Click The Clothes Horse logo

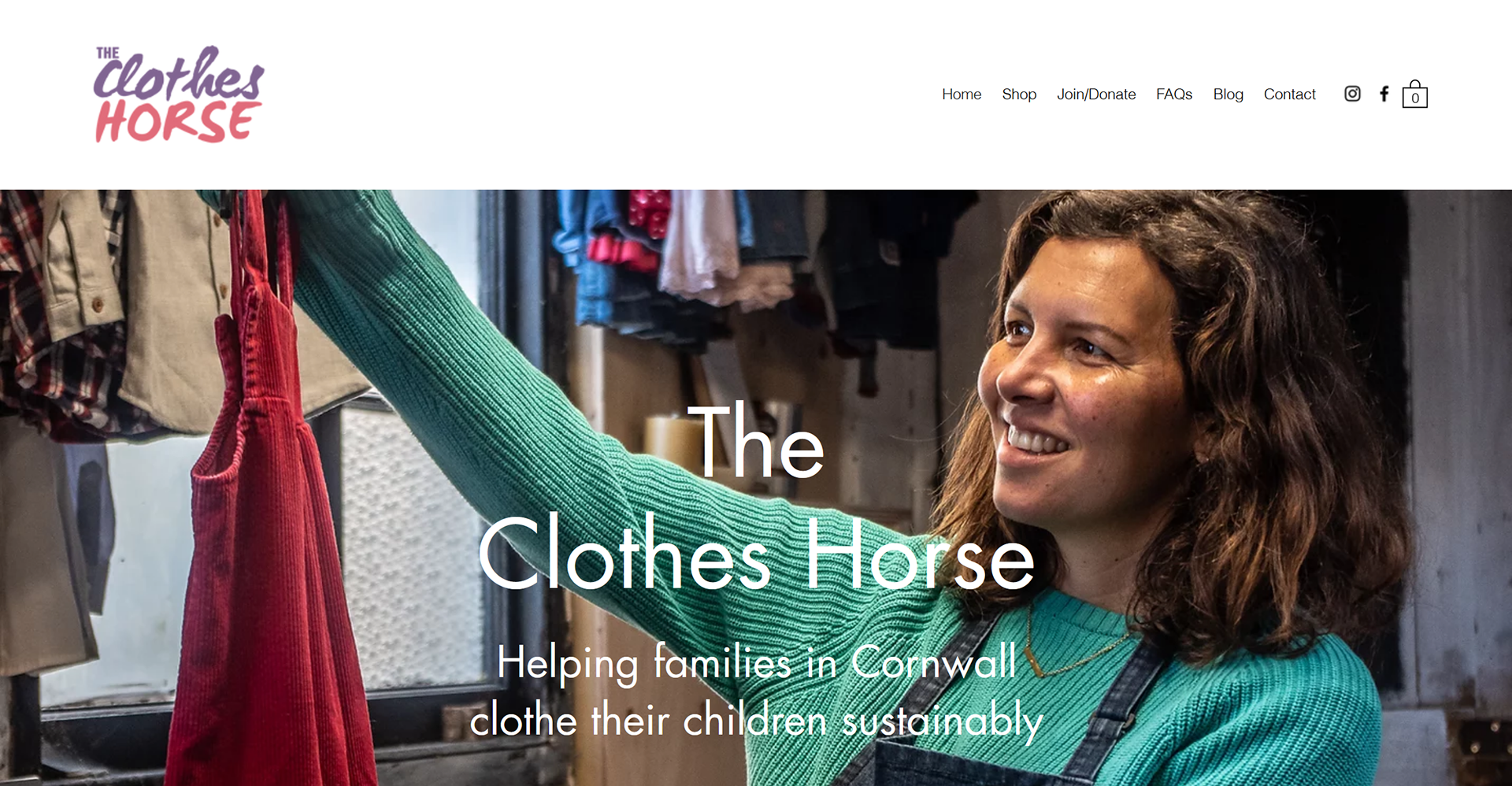(179, 95)
